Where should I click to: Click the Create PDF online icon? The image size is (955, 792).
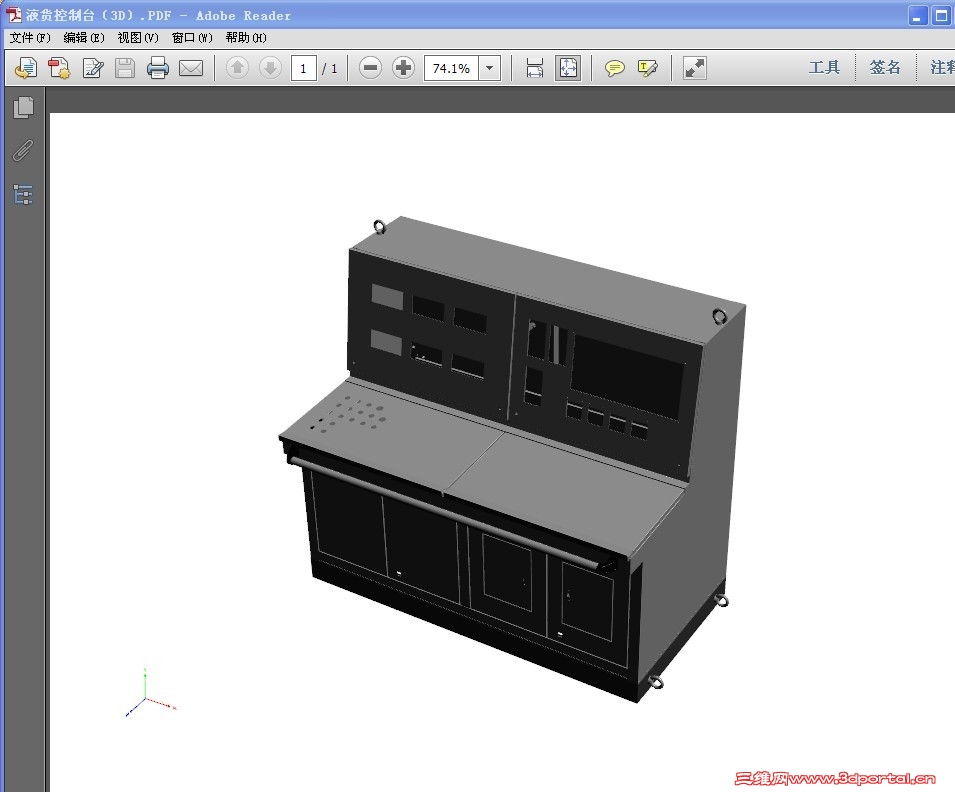tap(26, 68)
